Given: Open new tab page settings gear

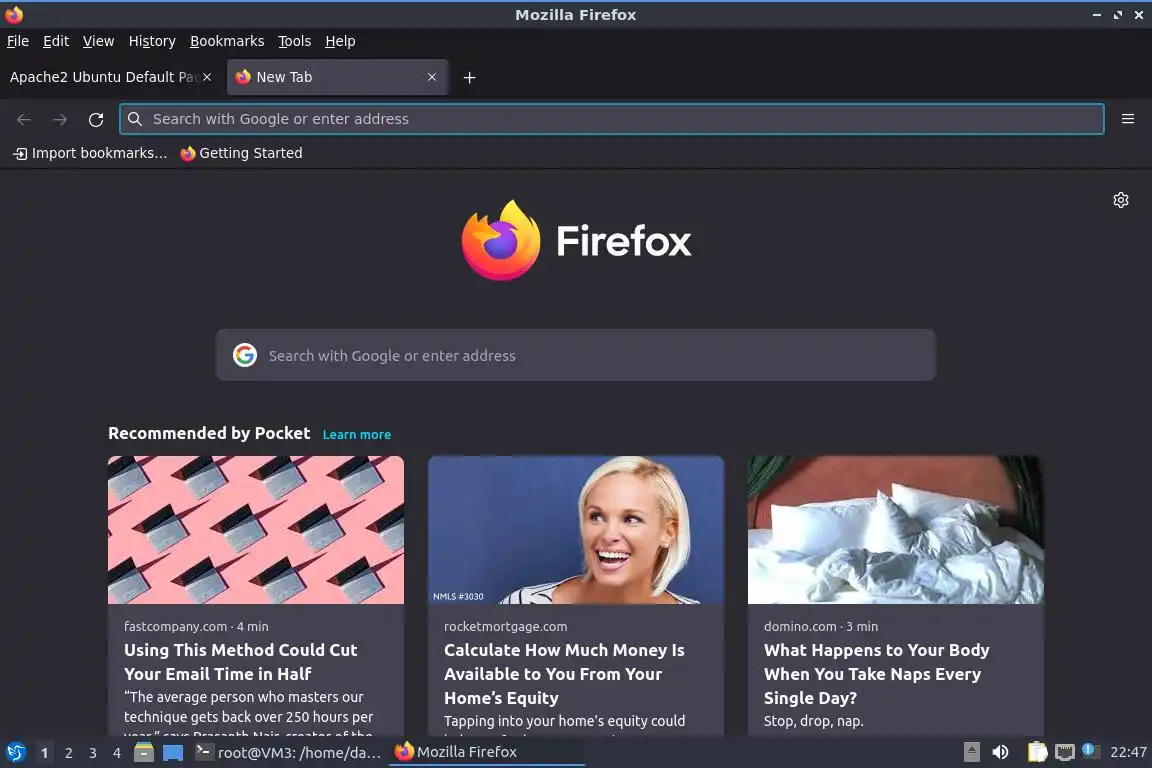Looking at the screenshot, I should (1120, 200).
